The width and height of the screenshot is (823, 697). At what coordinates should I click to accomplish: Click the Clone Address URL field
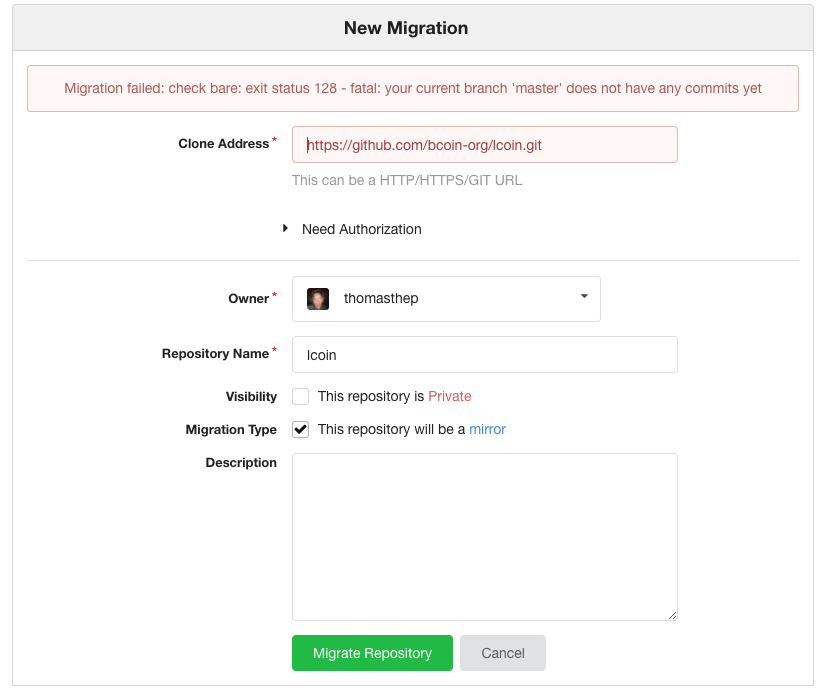point(484,144)
